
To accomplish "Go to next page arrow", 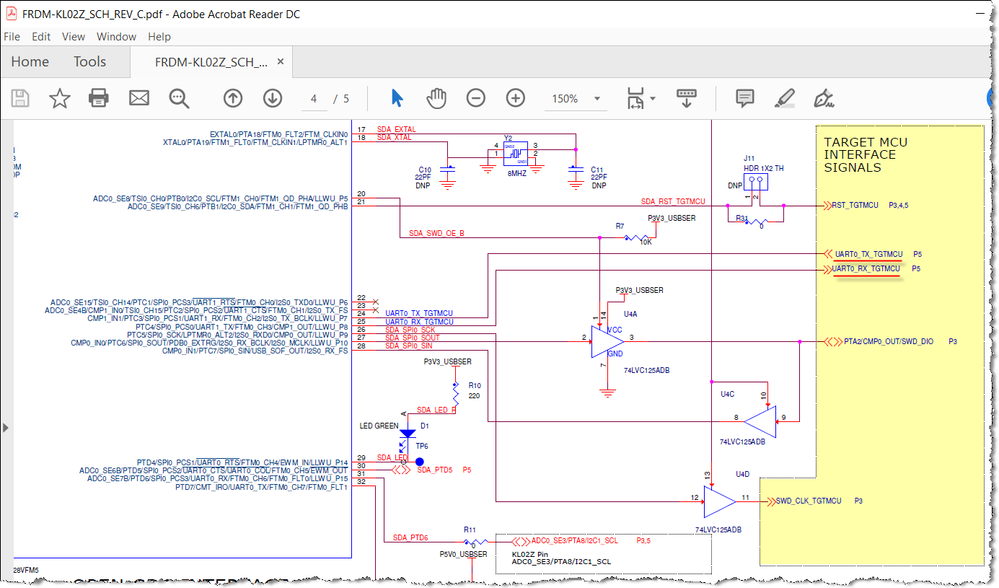I will point(273,98).
